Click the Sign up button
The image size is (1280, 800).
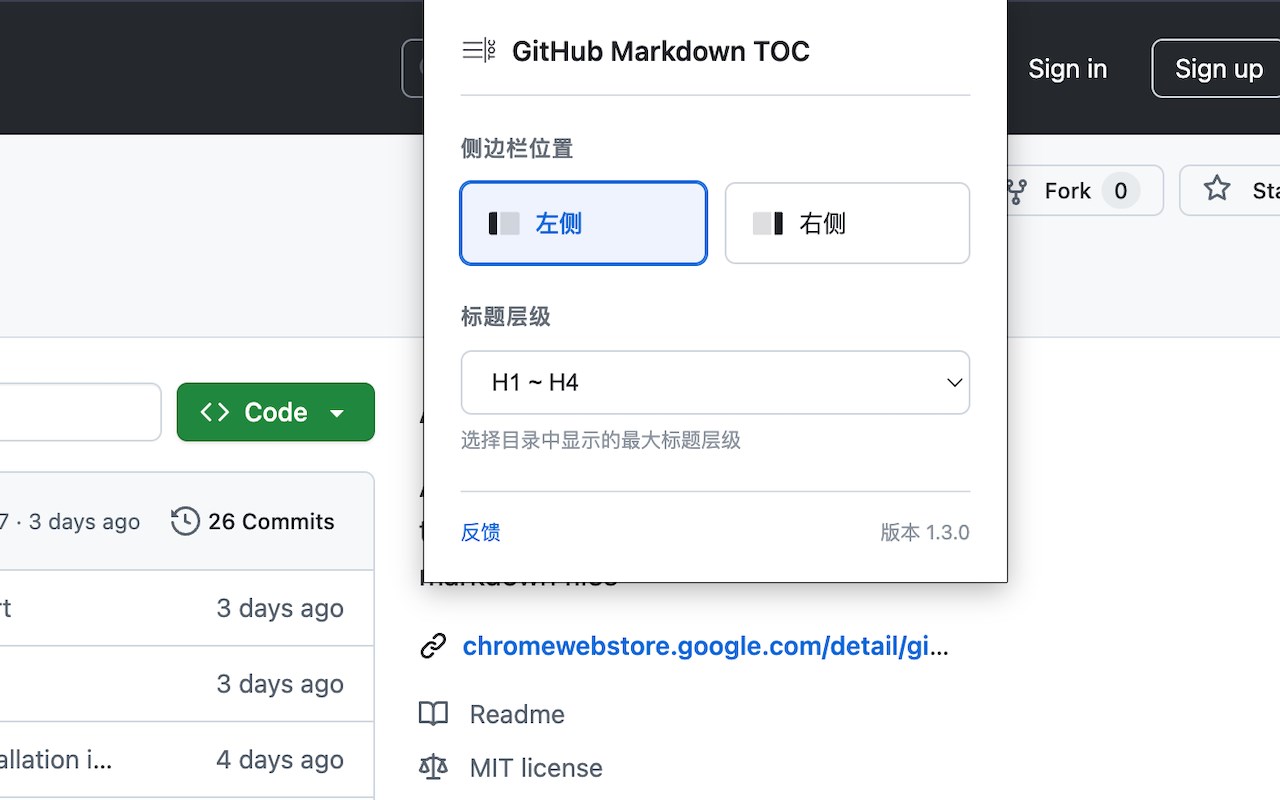1218,68
